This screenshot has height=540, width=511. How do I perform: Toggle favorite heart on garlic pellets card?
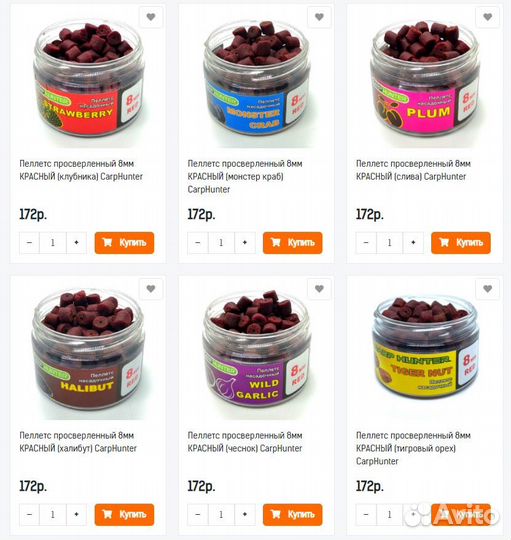coord(319,289)
